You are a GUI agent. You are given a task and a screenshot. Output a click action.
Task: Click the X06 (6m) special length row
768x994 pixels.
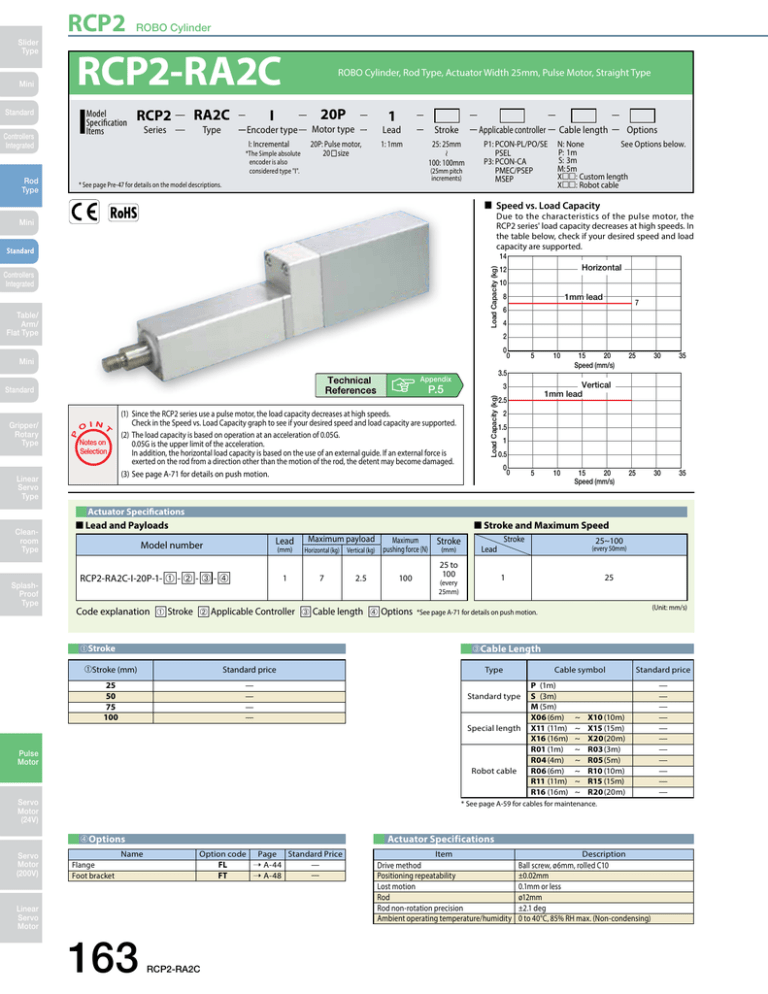(x=610, y=718)
